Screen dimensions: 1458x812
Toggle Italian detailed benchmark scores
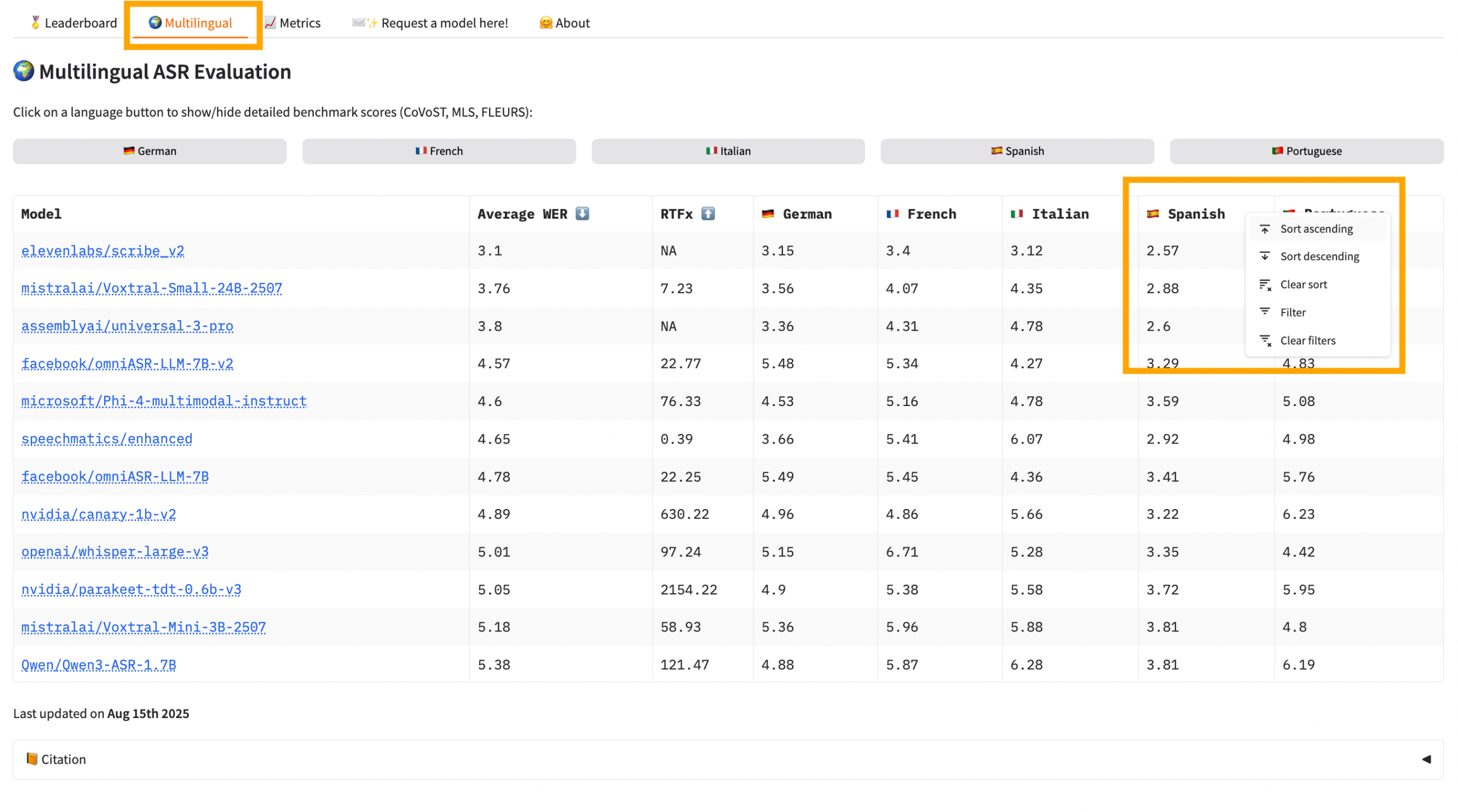coord(728,151)
